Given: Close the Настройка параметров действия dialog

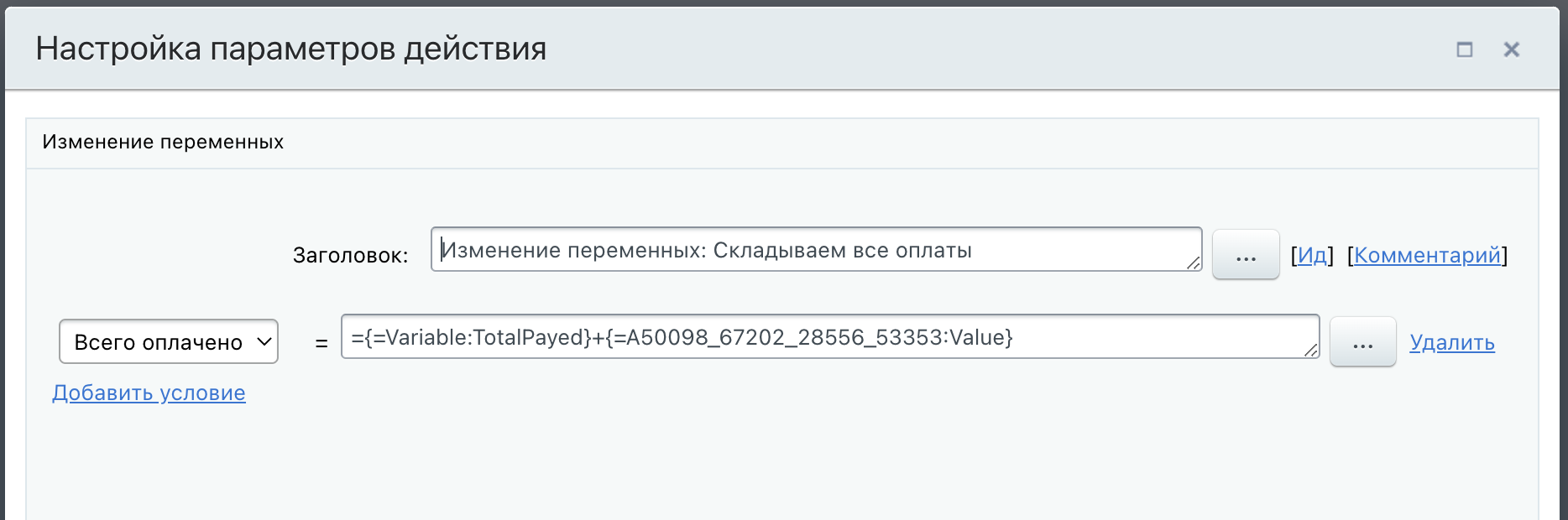Looking at the screenshot, I should [x=1511, y=49].
